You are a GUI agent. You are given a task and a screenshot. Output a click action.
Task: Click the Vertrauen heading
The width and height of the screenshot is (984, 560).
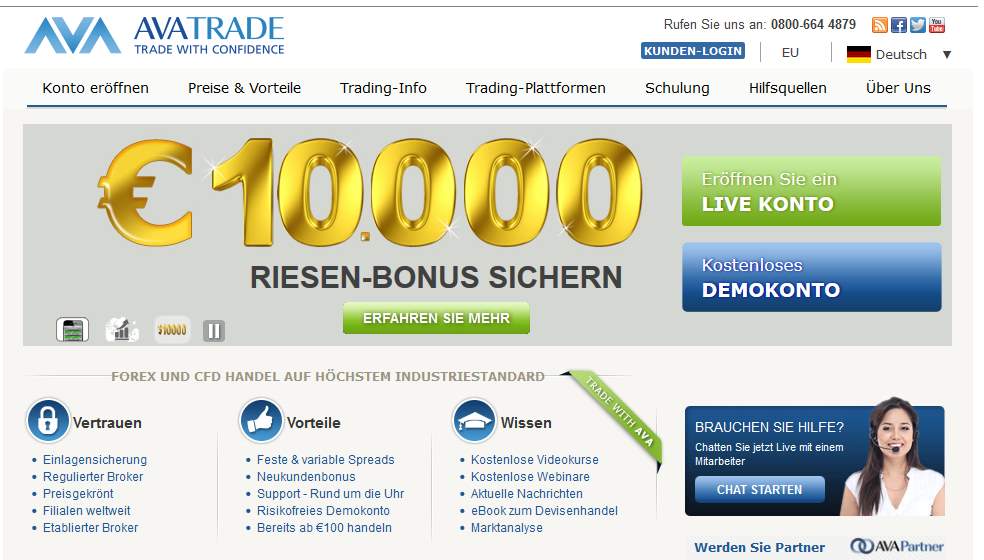tap(107, 423)
